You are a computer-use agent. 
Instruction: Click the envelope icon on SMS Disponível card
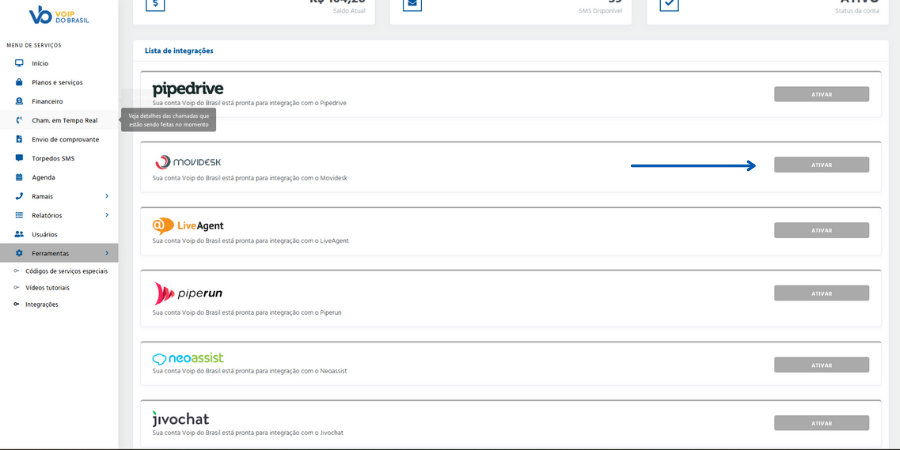(x=412, y=3)
